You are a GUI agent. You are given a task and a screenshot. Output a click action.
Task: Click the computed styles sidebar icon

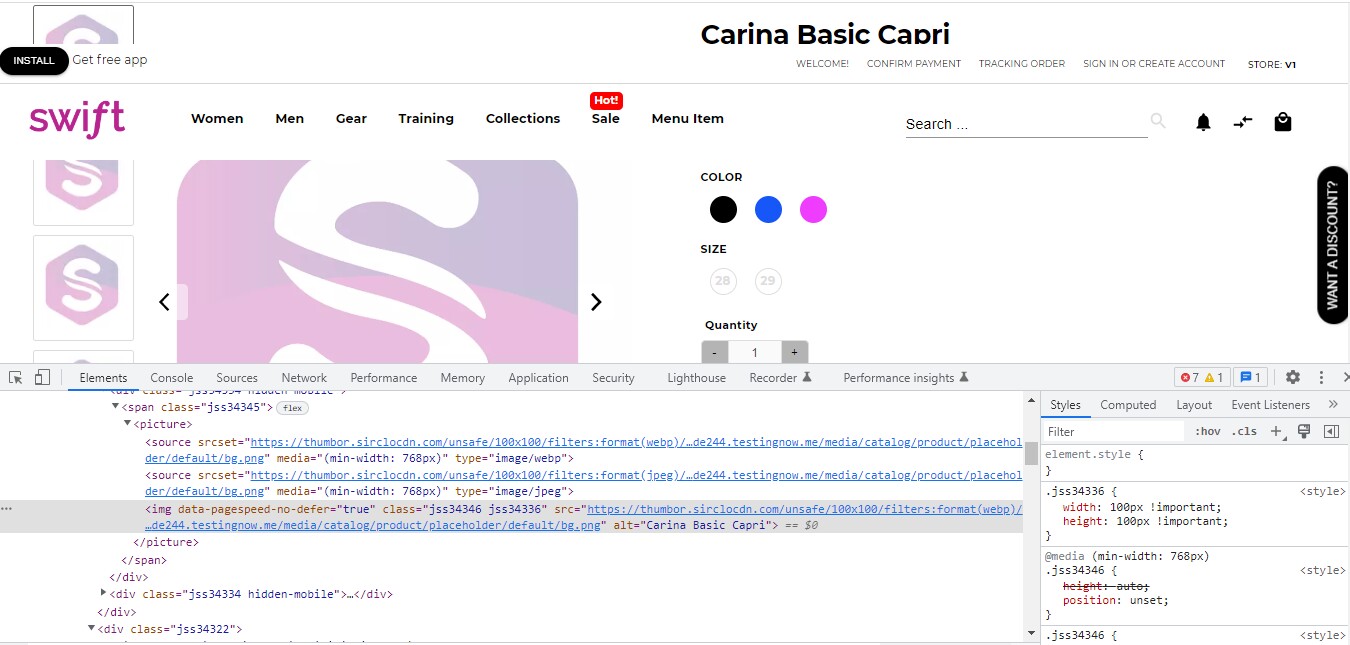[1329, 431]
